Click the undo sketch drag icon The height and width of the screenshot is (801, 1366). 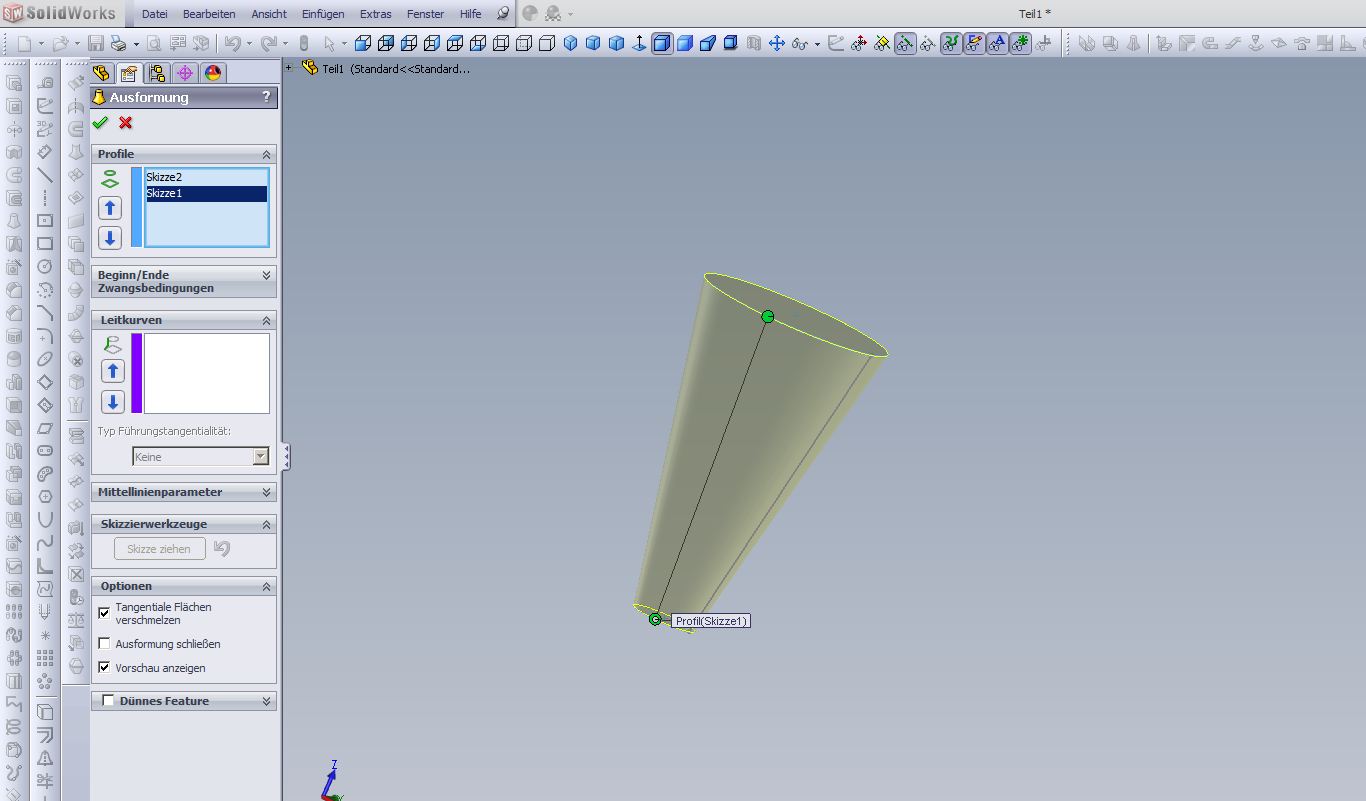coord(222,548)
